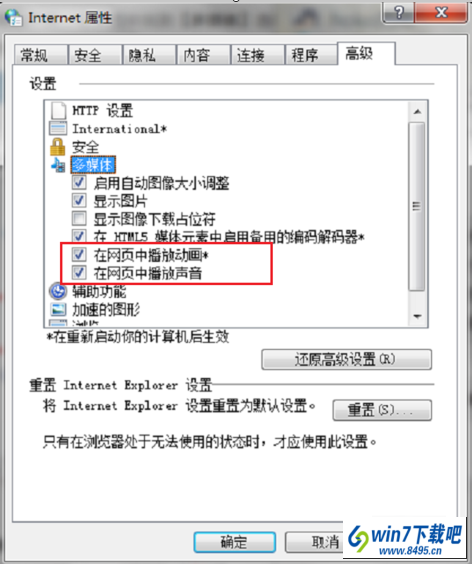This screenshot has width=472, height=564.
Task: Click the help question mark button
Action: click(399, 13)
